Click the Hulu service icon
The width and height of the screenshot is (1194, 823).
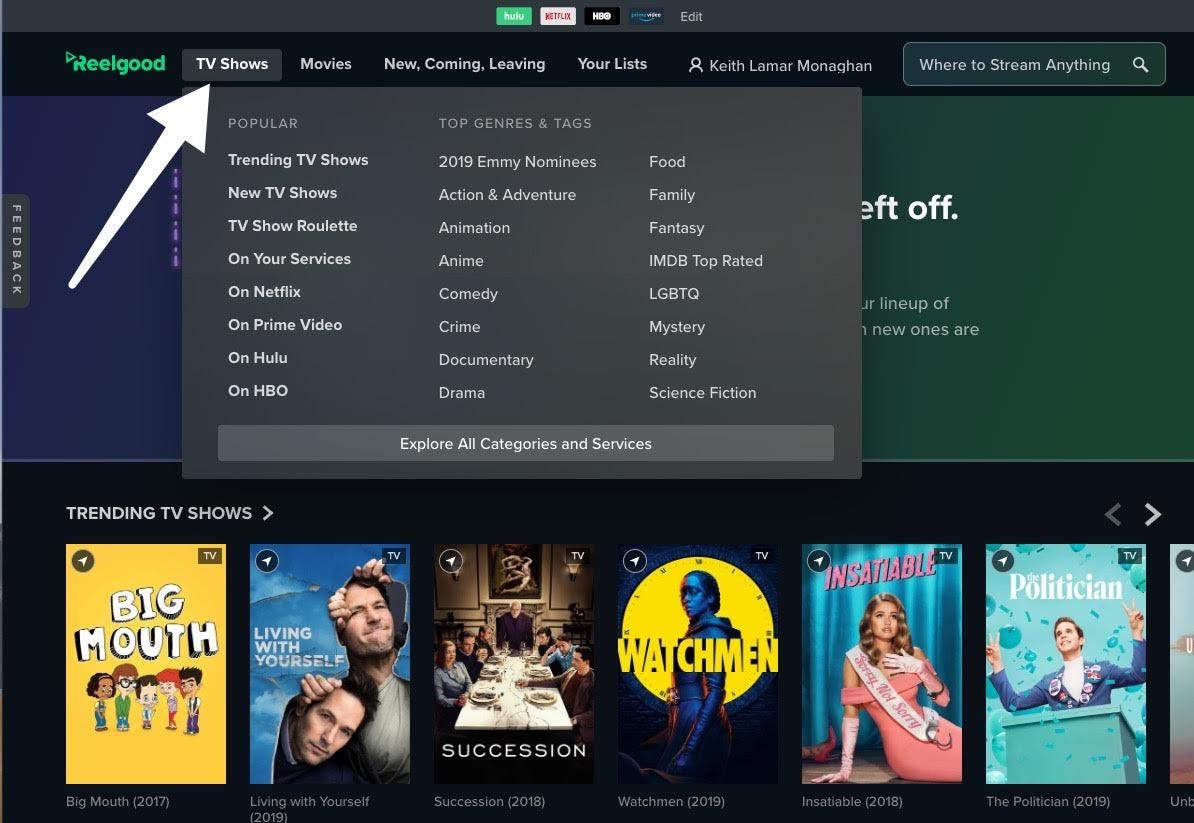(514, 16)
